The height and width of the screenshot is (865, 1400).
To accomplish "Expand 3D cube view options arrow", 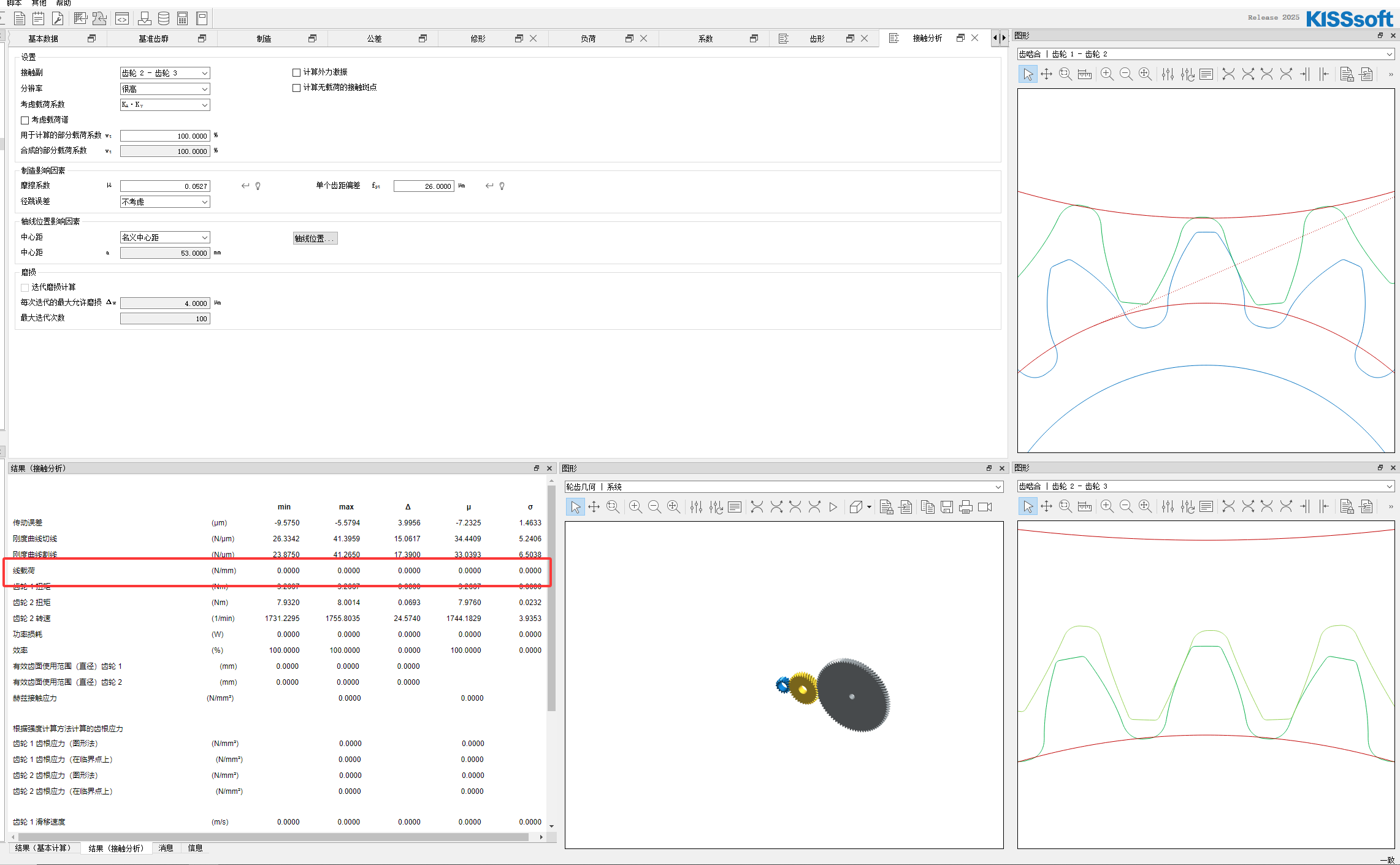I will (x=869, y=507).
